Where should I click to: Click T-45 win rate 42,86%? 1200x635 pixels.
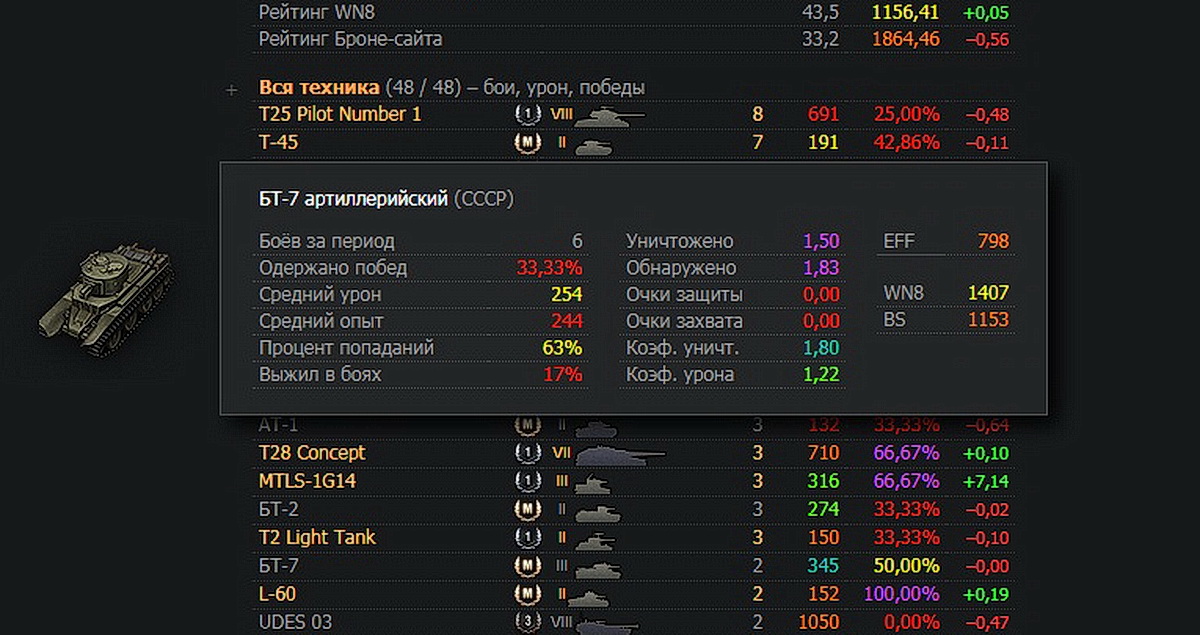coord(907,142)
